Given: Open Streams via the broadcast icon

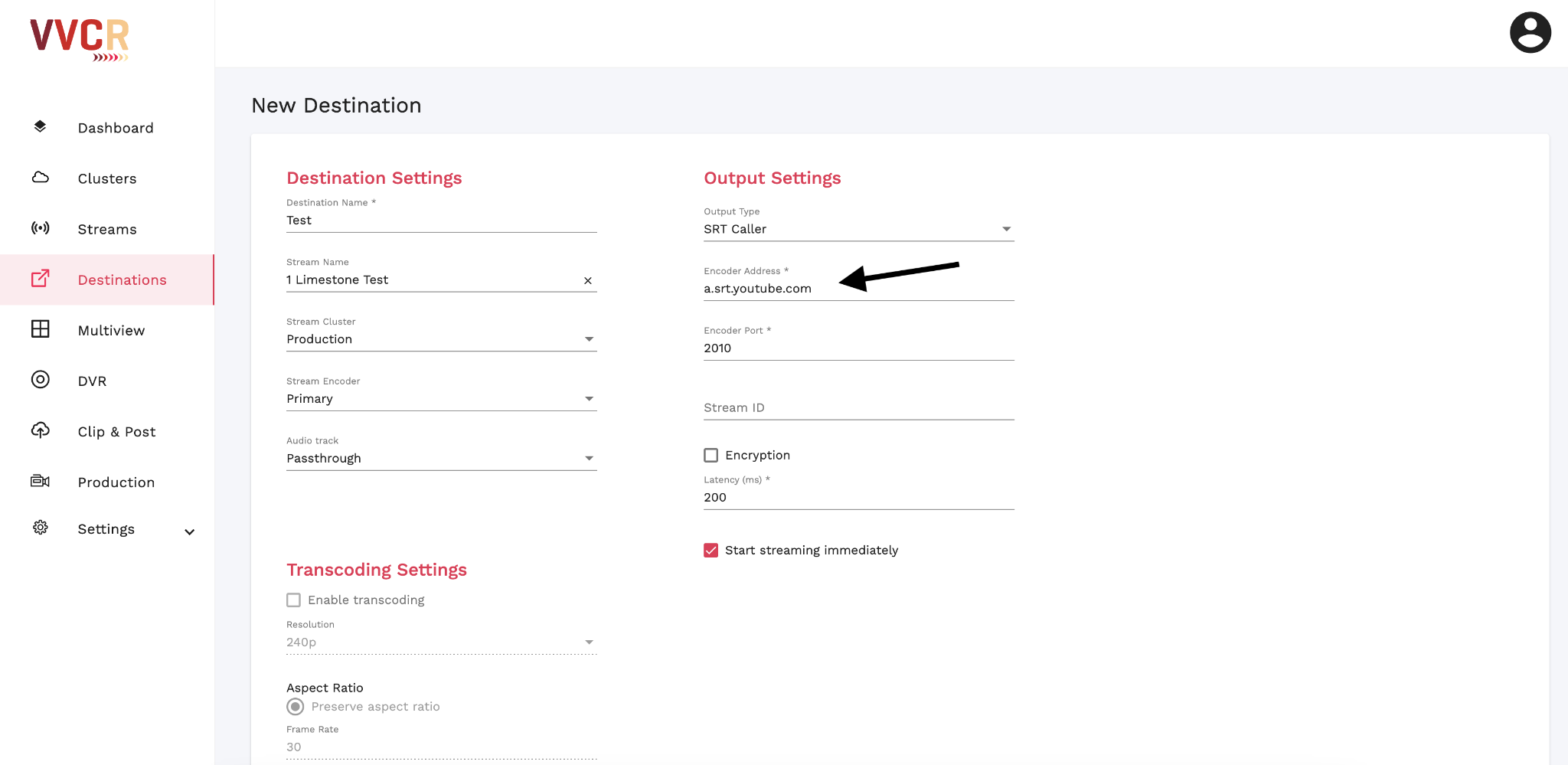Looking at the screenshot, I should [x=40, y=228].
